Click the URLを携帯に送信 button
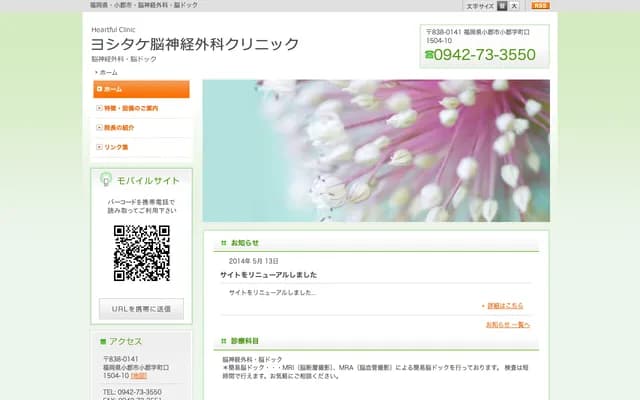Screen dimensions: 640x400 [x=141, y=308]
